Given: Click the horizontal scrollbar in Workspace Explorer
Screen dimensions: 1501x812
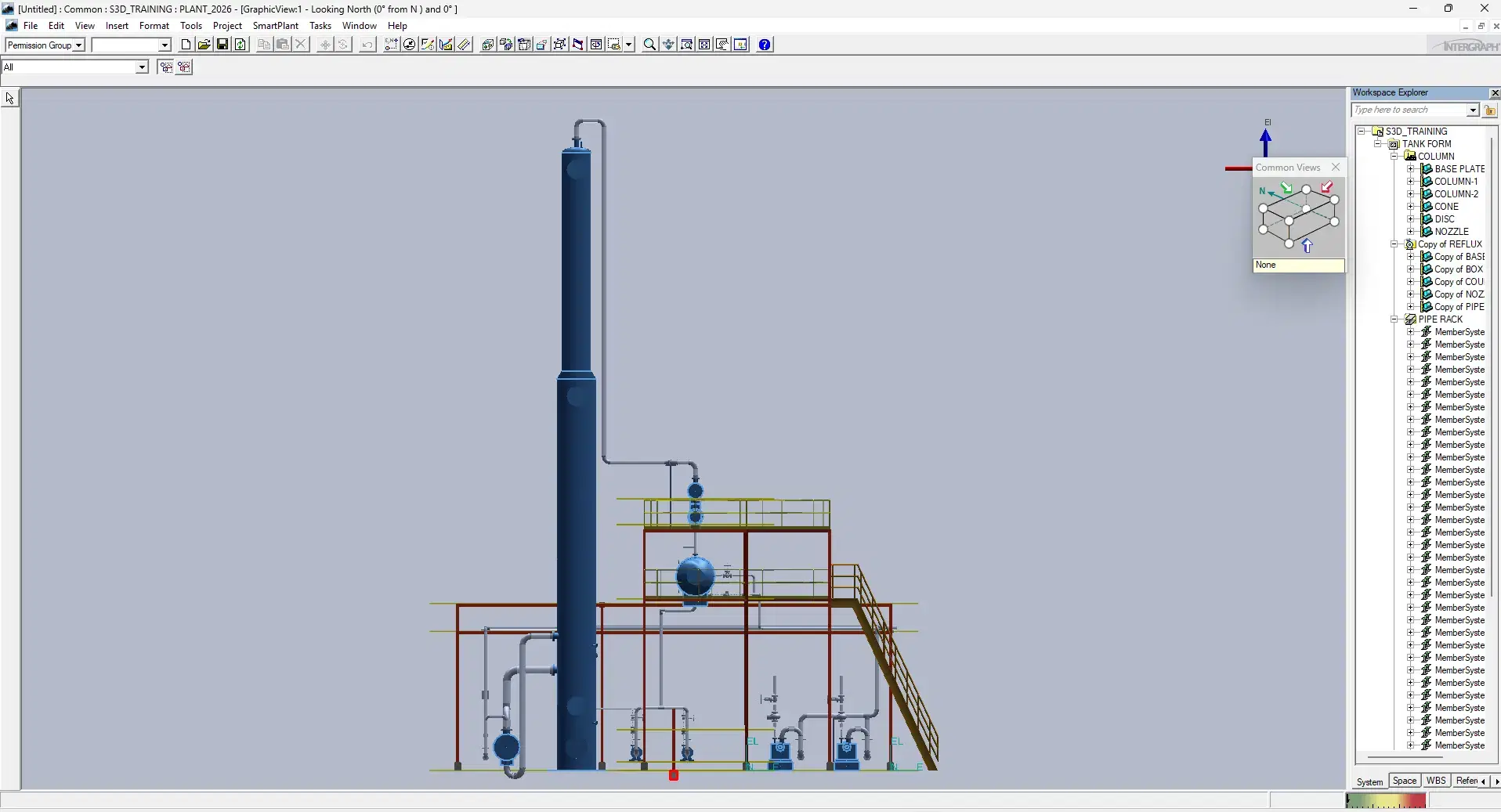Looking at the screenshot, I should point(1405,757).
